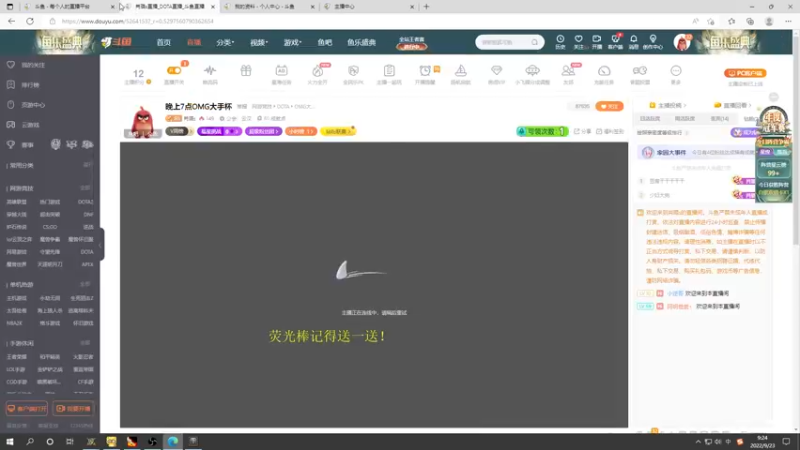Open the 创作中心 lightbulb icon
The height and width of the screenshot is (450, 800).
[x=653, y=42]
